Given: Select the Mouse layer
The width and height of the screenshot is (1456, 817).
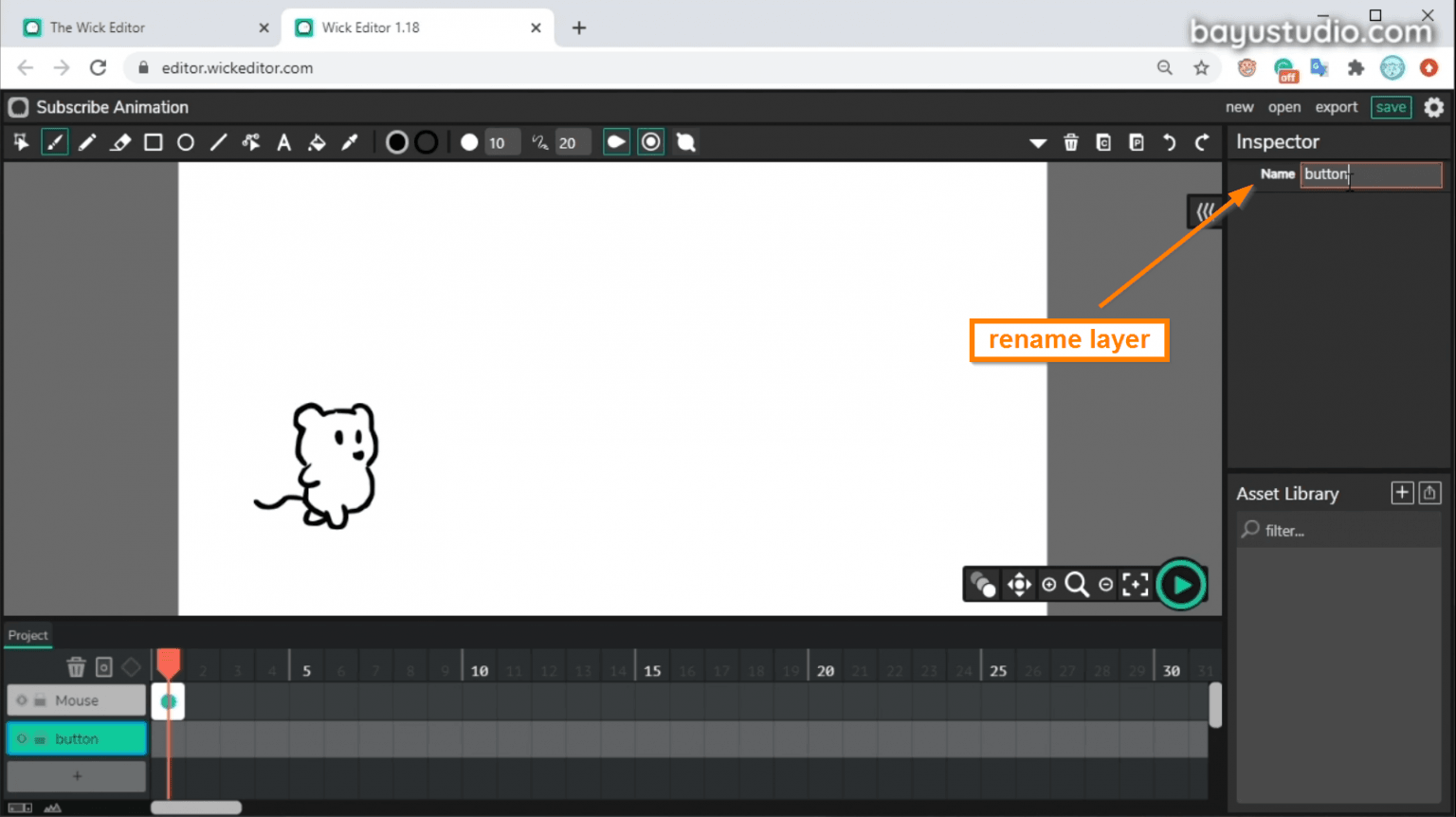Looking at the screenshot, I should [77, 700].
